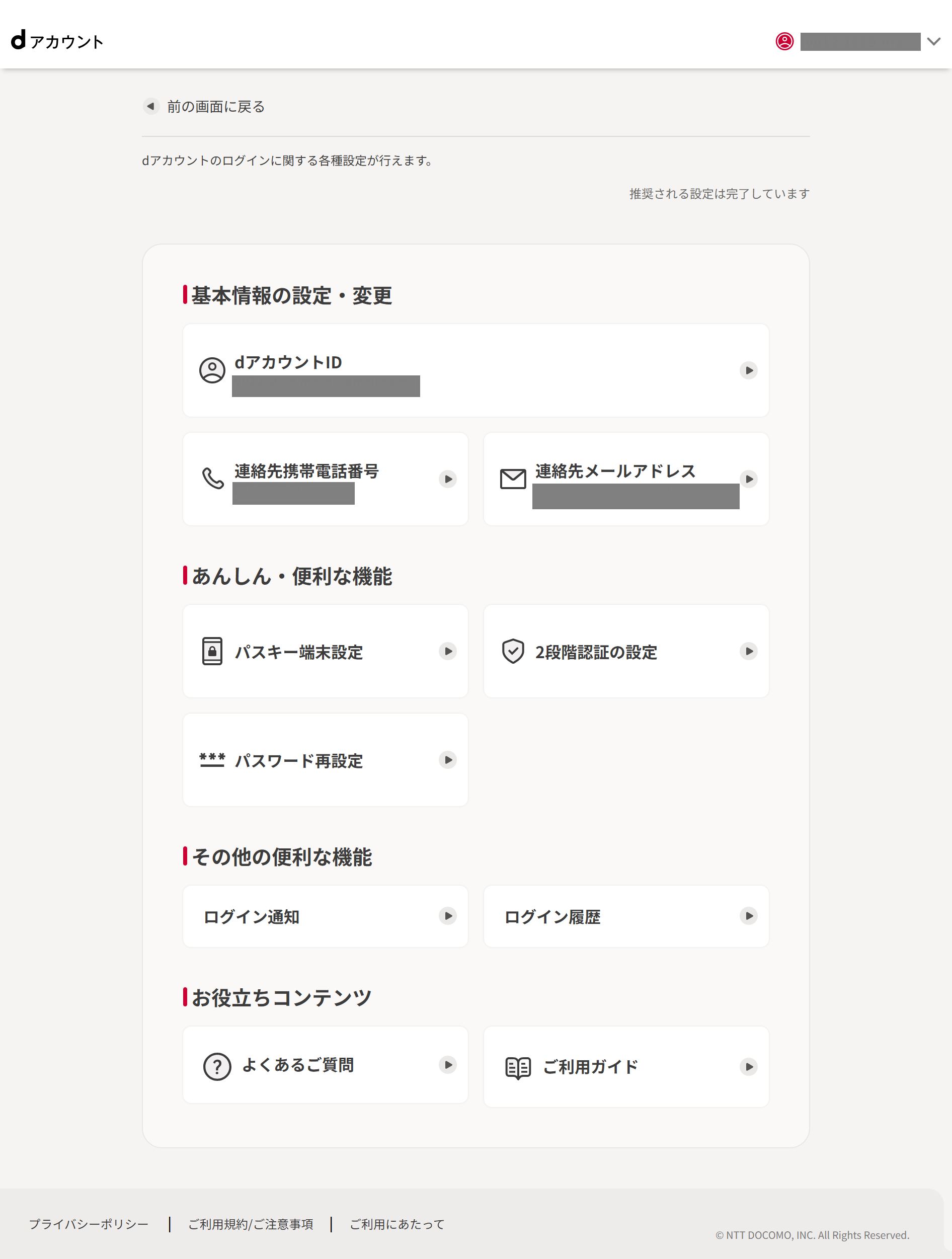Click the 2段階認証の設定 card

tap(626, 651)
